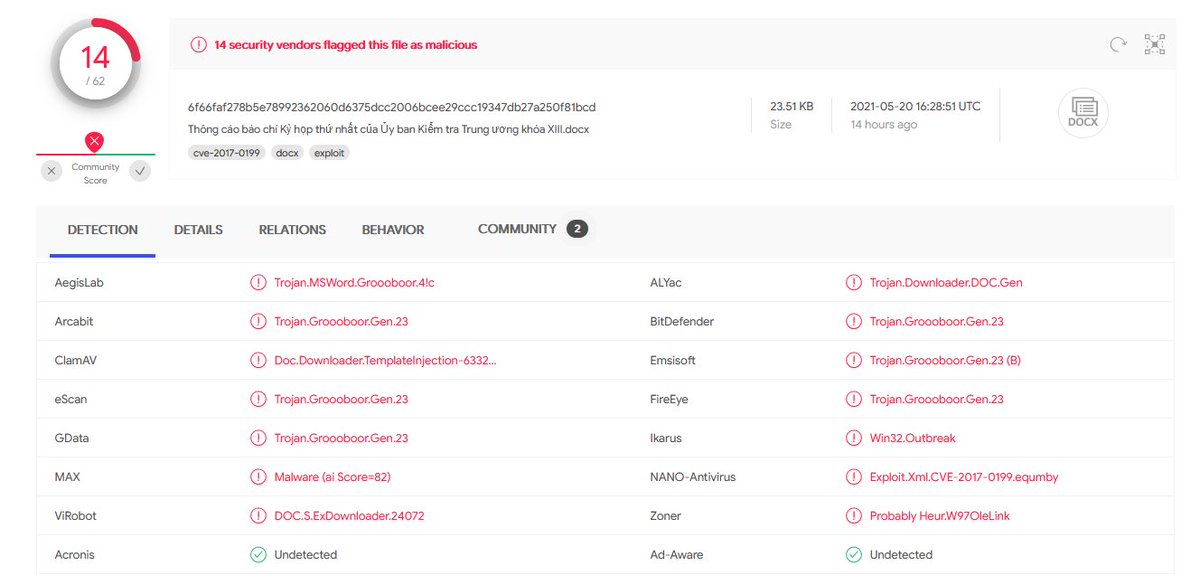1200x575 pixels.
Task: Click the Doc.Downloader.TemplateInjection detection result
Action: (385, 360)
